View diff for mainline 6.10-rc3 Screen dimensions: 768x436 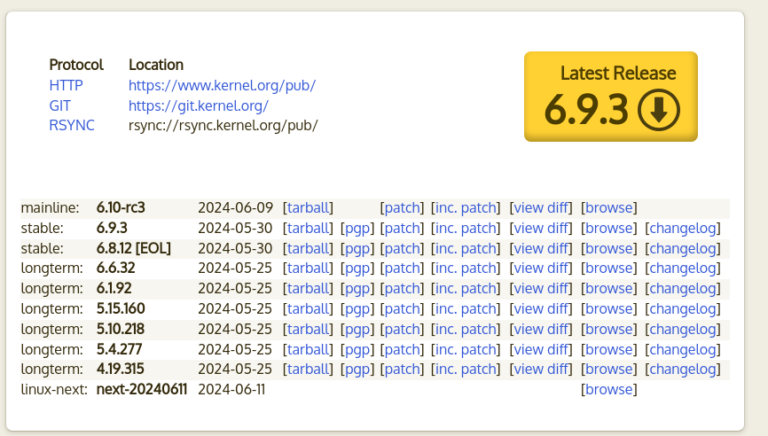click(541, 208)
